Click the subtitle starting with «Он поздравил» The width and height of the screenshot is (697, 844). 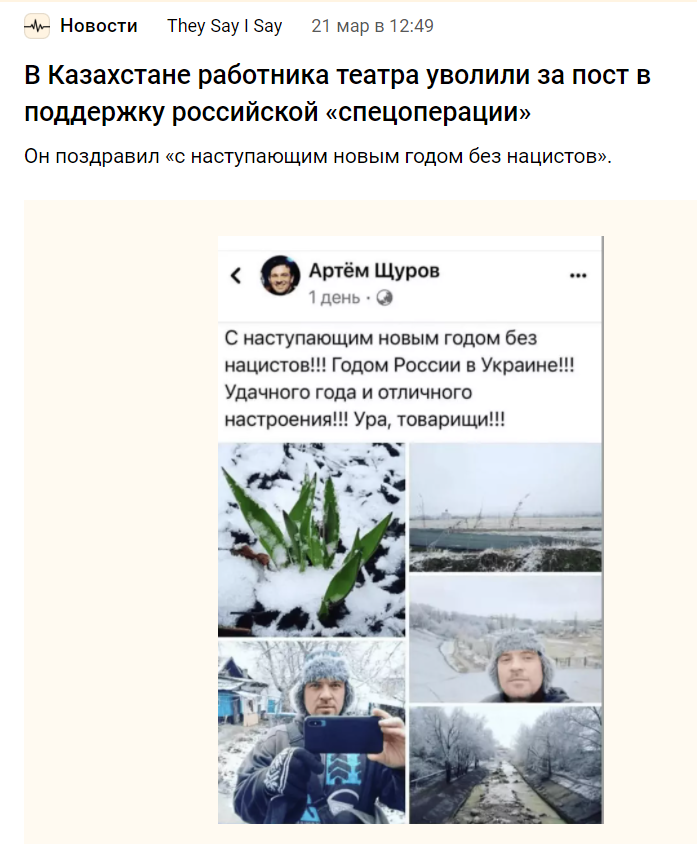[317, 157]
